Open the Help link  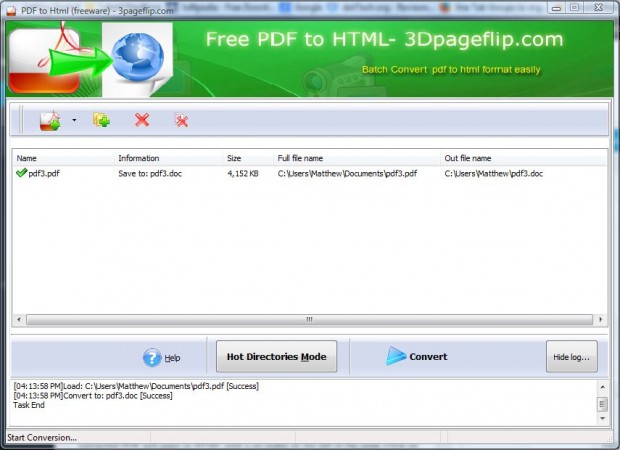pyautogui.click(x=172, y=358)
